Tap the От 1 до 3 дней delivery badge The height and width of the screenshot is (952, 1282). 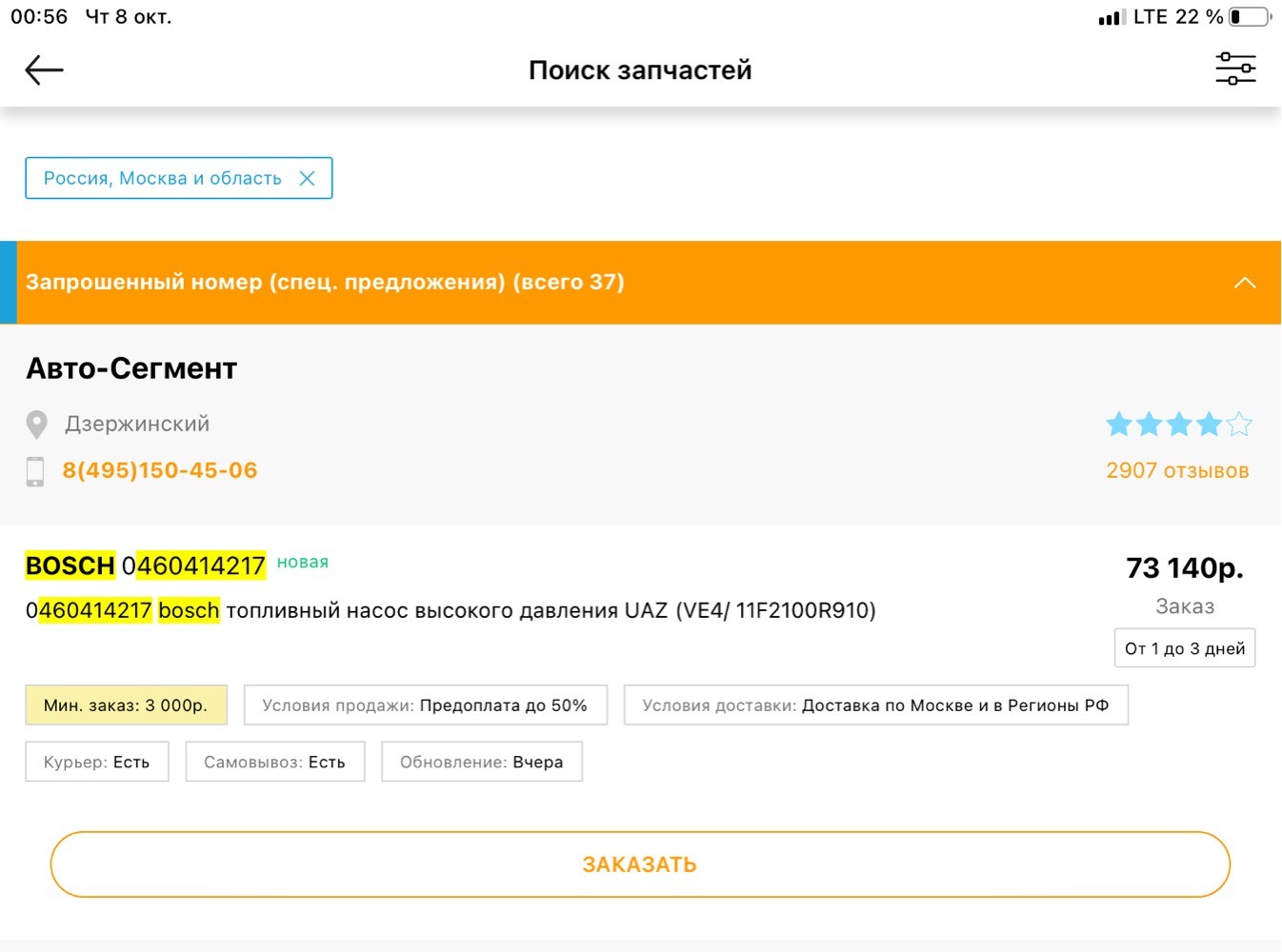[x=1185, y=648]
